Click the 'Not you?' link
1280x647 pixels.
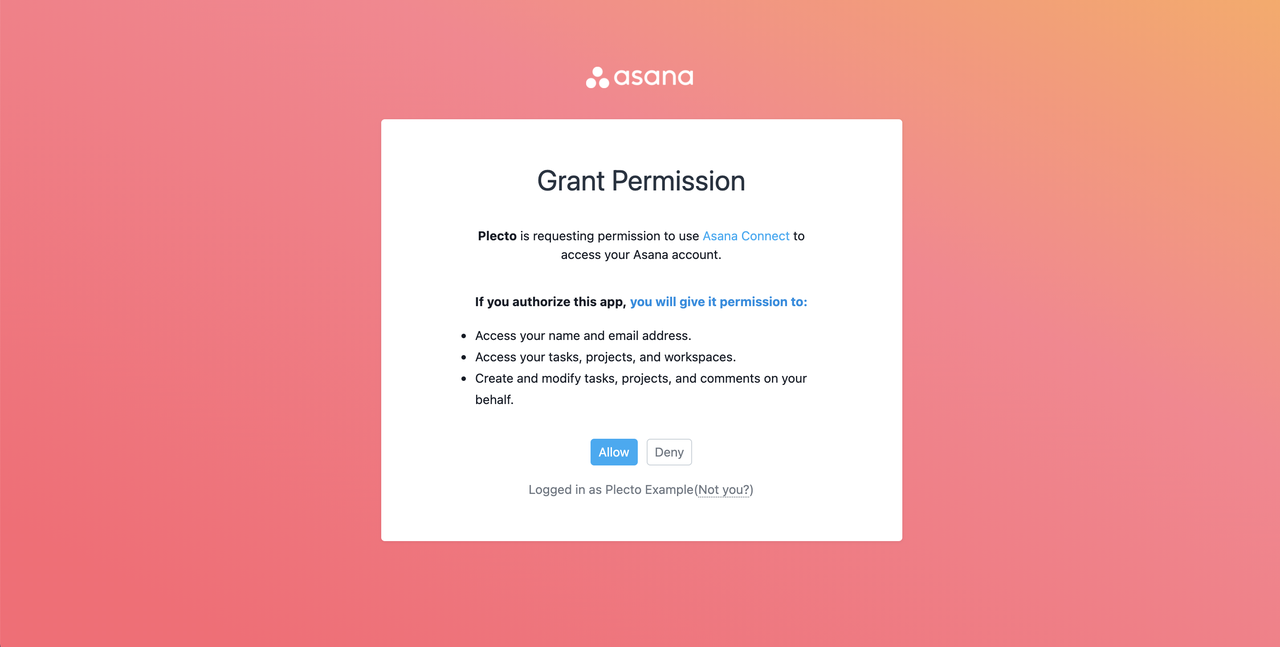pyautogui.click(x=724, y=490)
